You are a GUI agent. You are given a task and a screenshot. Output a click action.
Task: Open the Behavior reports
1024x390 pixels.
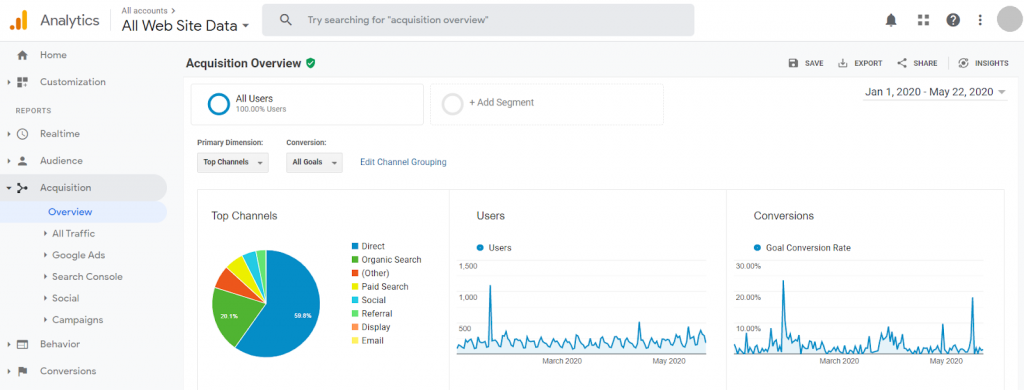click(60, 344)
